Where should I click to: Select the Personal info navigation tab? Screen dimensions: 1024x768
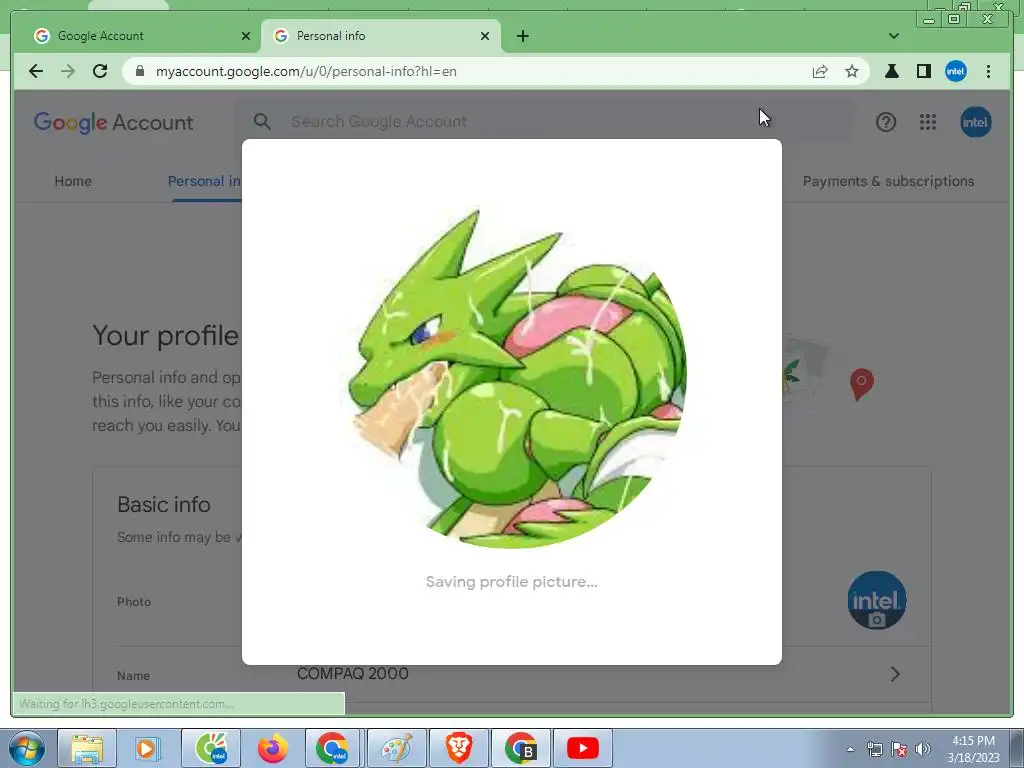tap(204, 181)
